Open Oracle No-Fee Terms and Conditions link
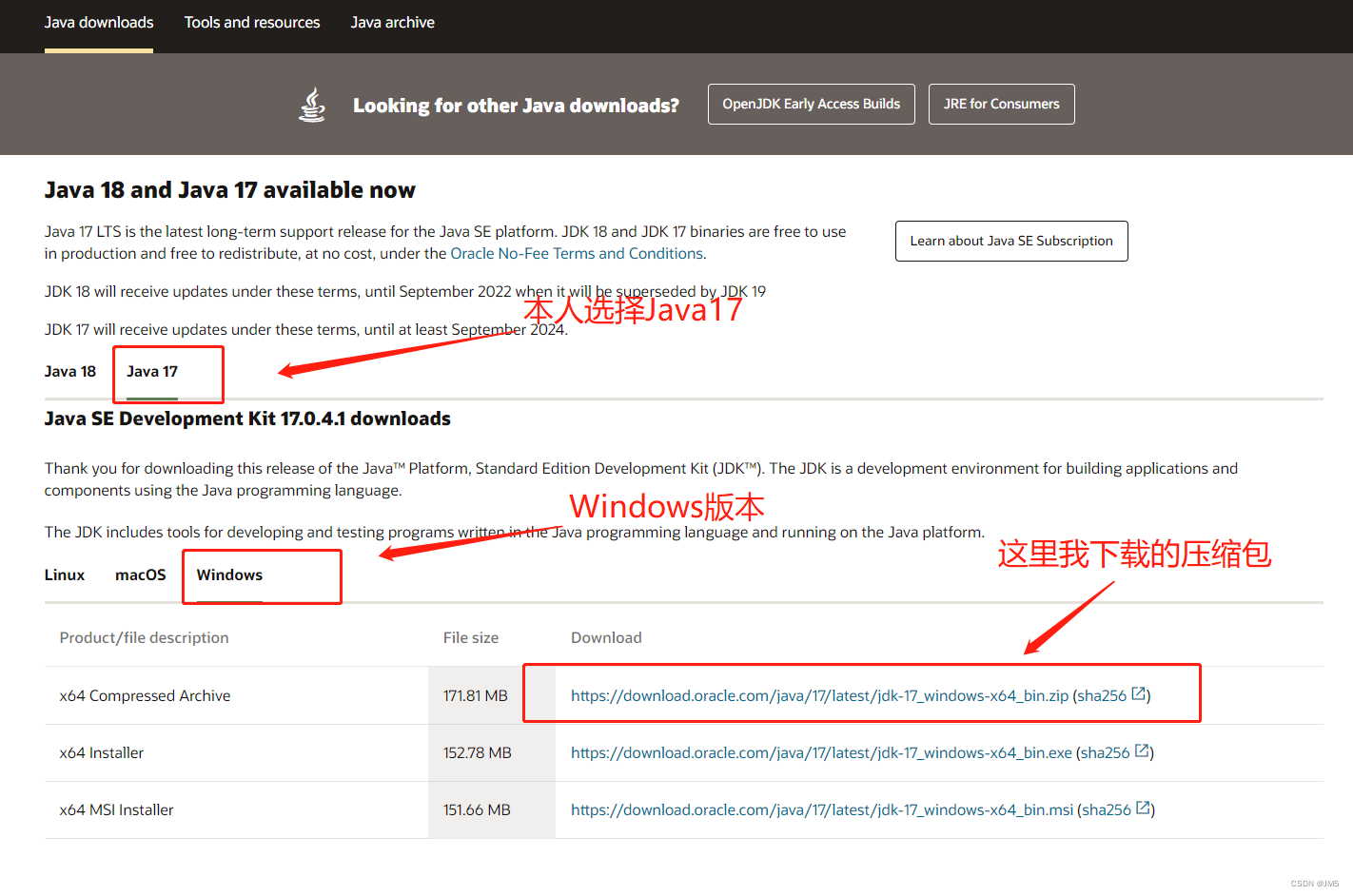 (x=578, y=254)
